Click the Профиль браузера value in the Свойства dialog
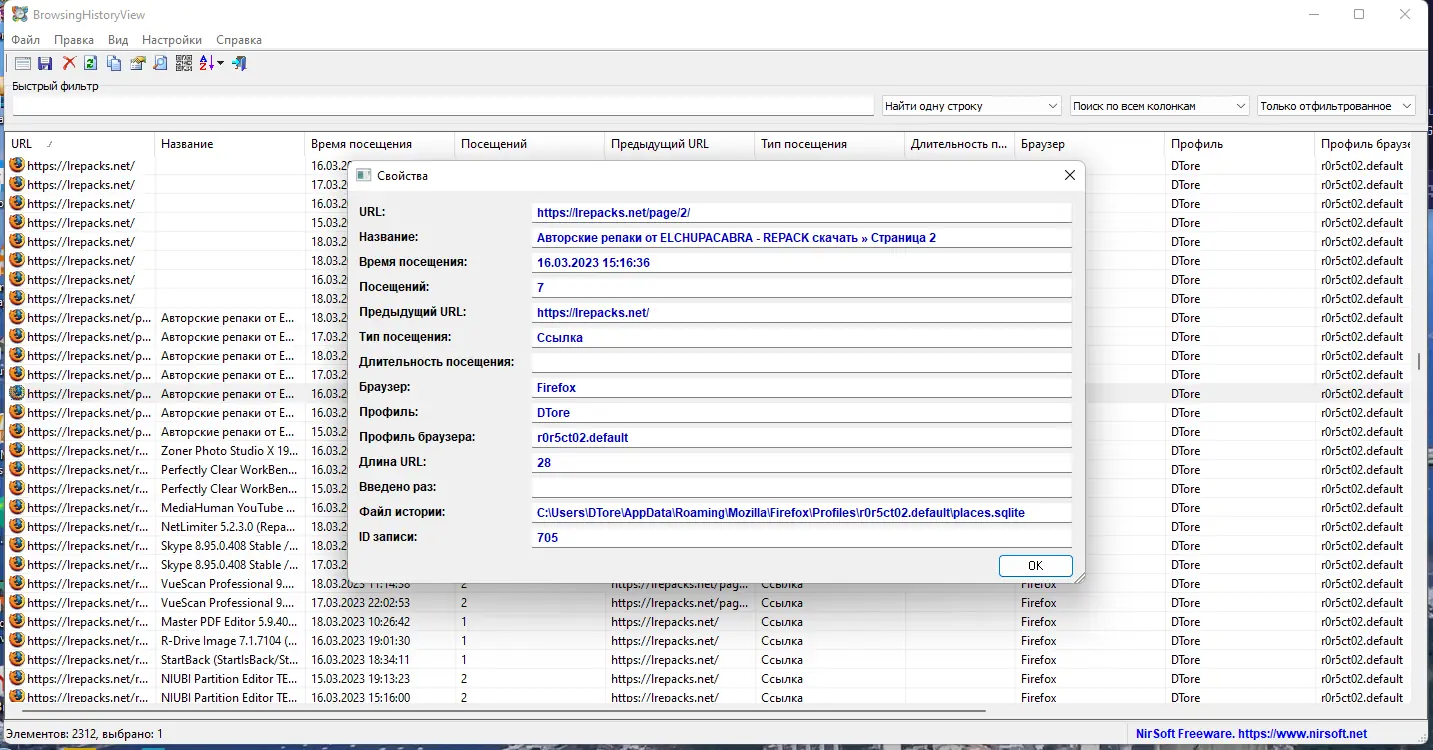This screenshot has height=750, width=1433. (802, 437)
